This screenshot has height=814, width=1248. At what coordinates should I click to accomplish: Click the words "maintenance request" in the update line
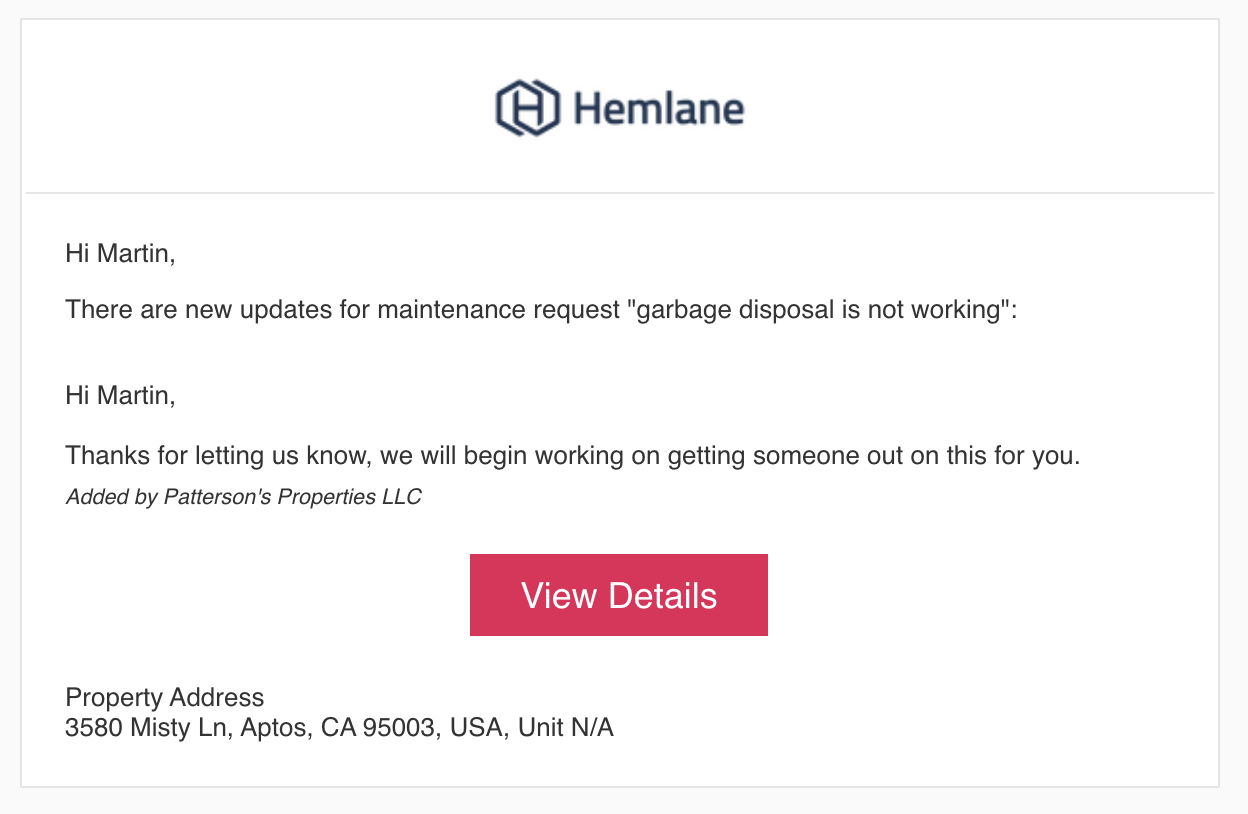click(499, 310)
